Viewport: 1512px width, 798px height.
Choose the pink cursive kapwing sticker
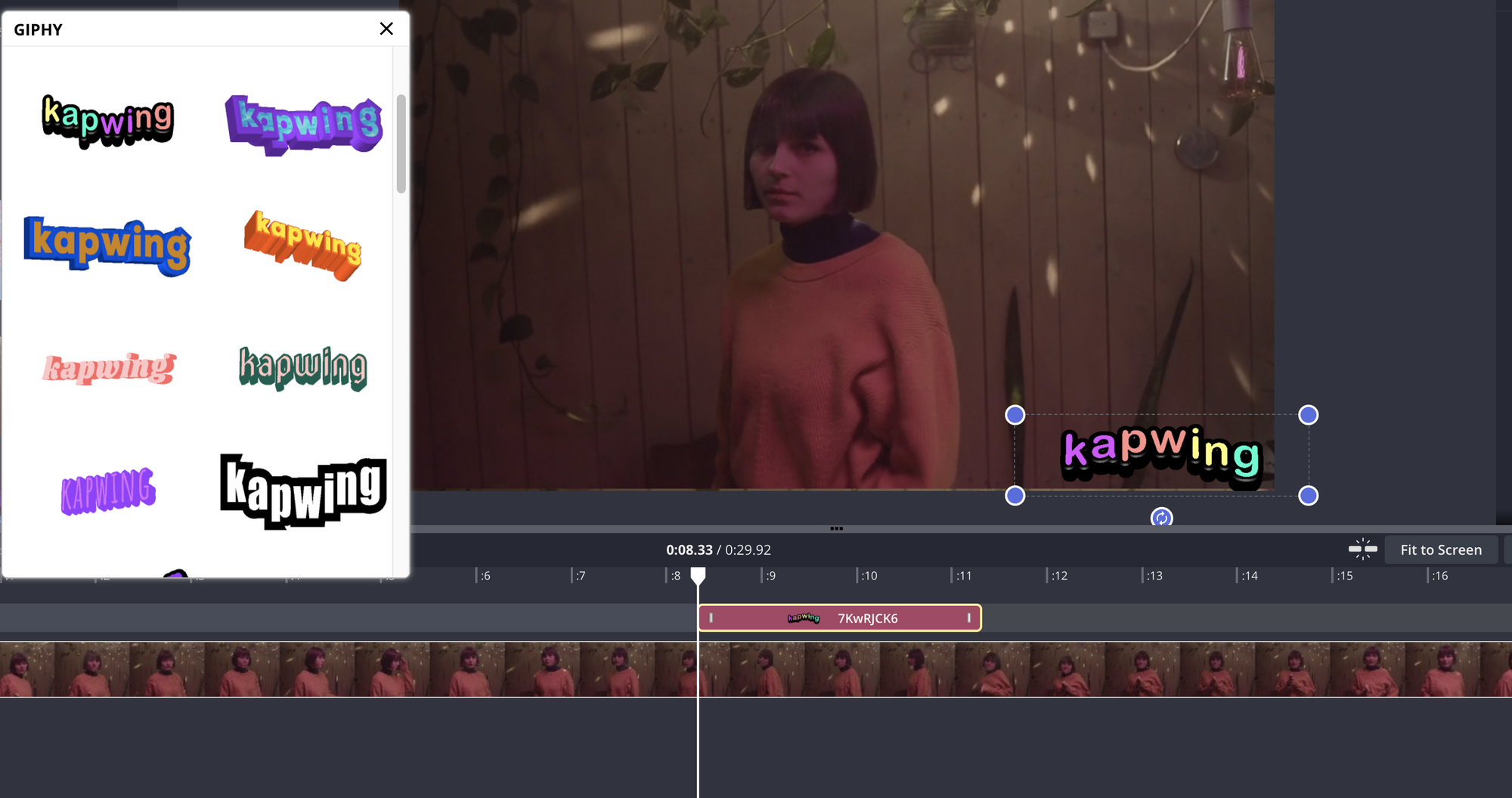click(109, 368)
